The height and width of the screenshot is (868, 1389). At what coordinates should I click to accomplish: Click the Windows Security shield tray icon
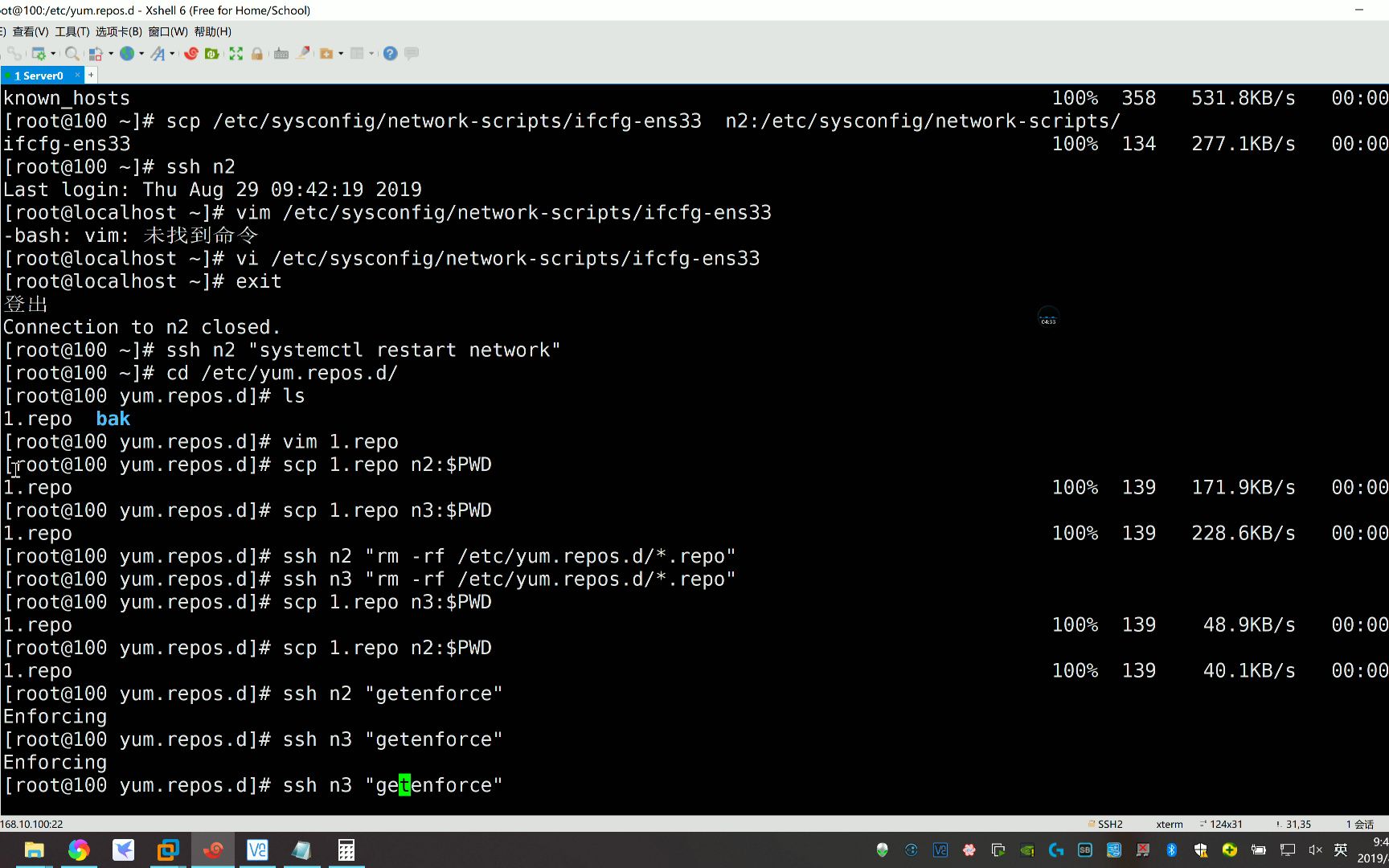pyautogui.click(x=1201, y=850)
